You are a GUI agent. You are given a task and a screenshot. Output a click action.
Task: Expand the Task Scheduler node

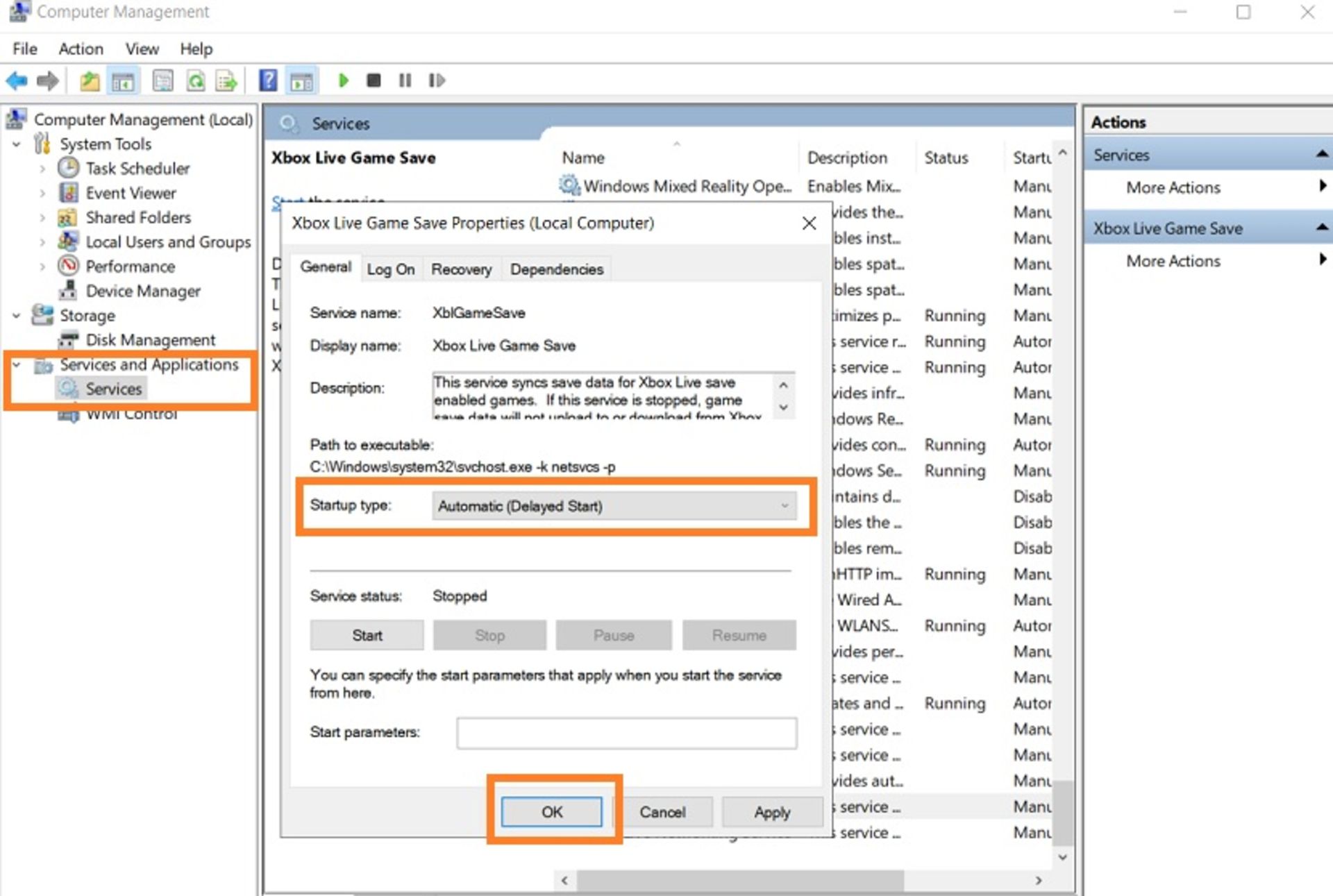pyautogui.click(x=42, y=169)
